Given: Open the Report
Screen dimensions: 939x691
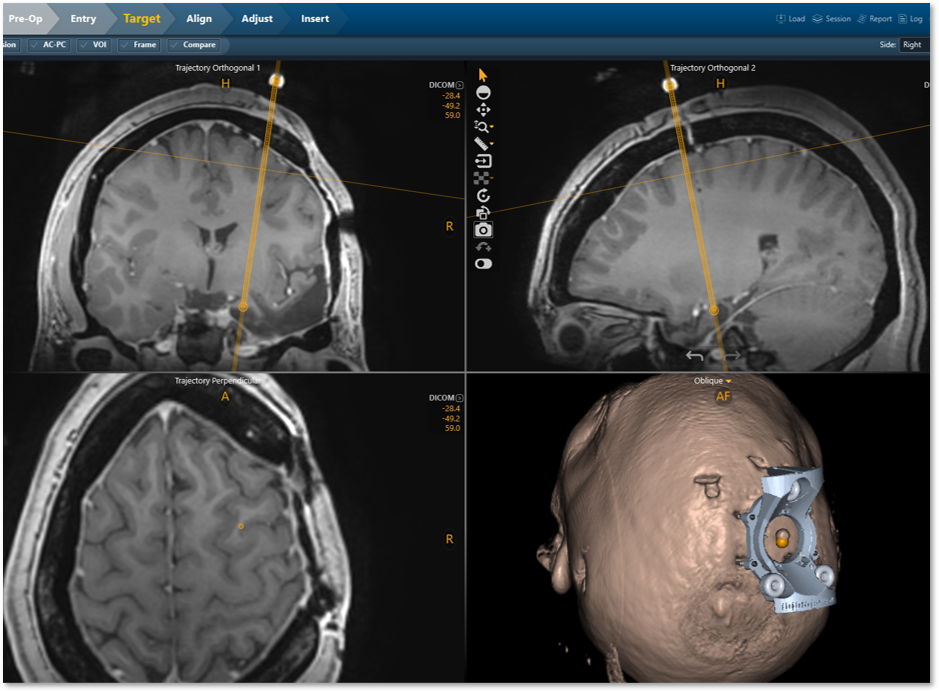Looking at the screenshot, I should (874, 19).
